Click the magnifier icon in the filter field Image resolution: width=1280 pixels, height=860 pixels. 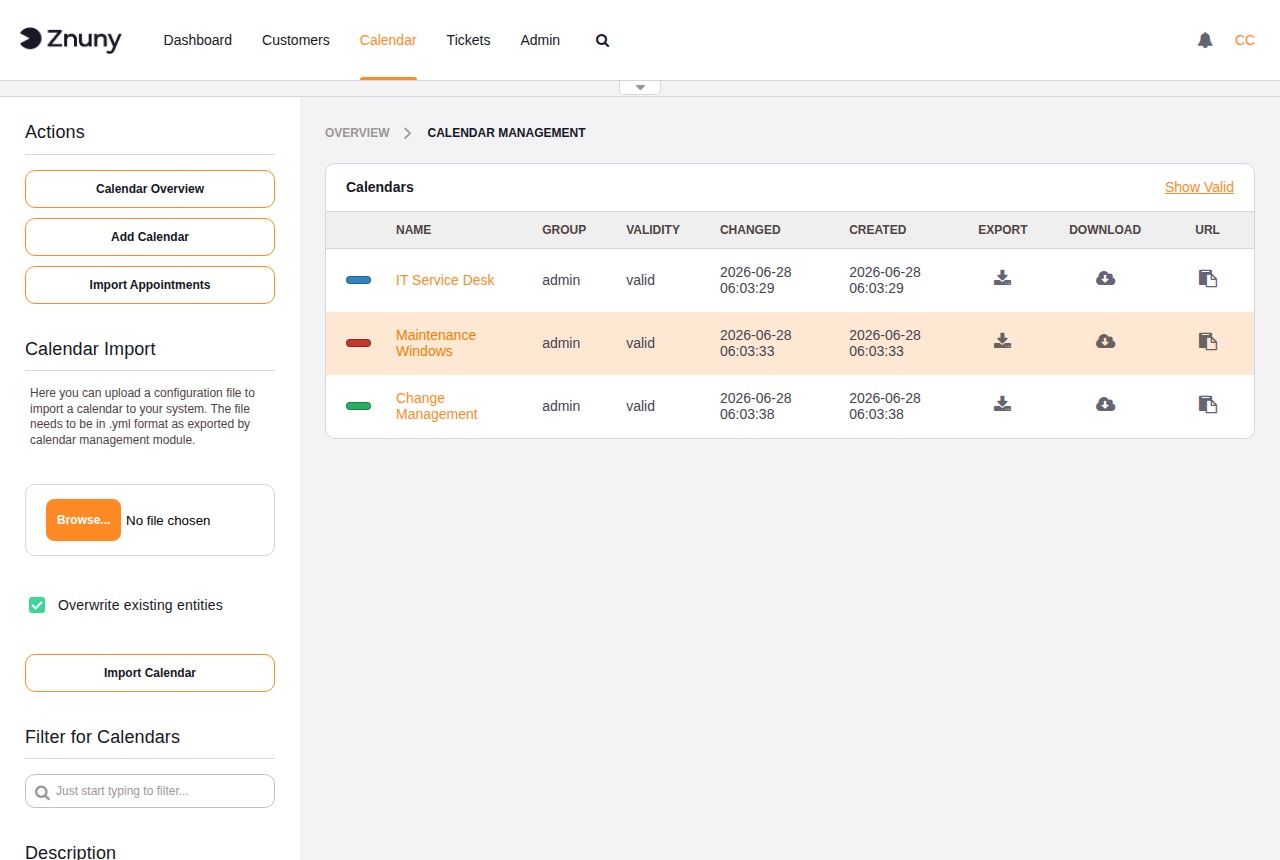point(42,792)
